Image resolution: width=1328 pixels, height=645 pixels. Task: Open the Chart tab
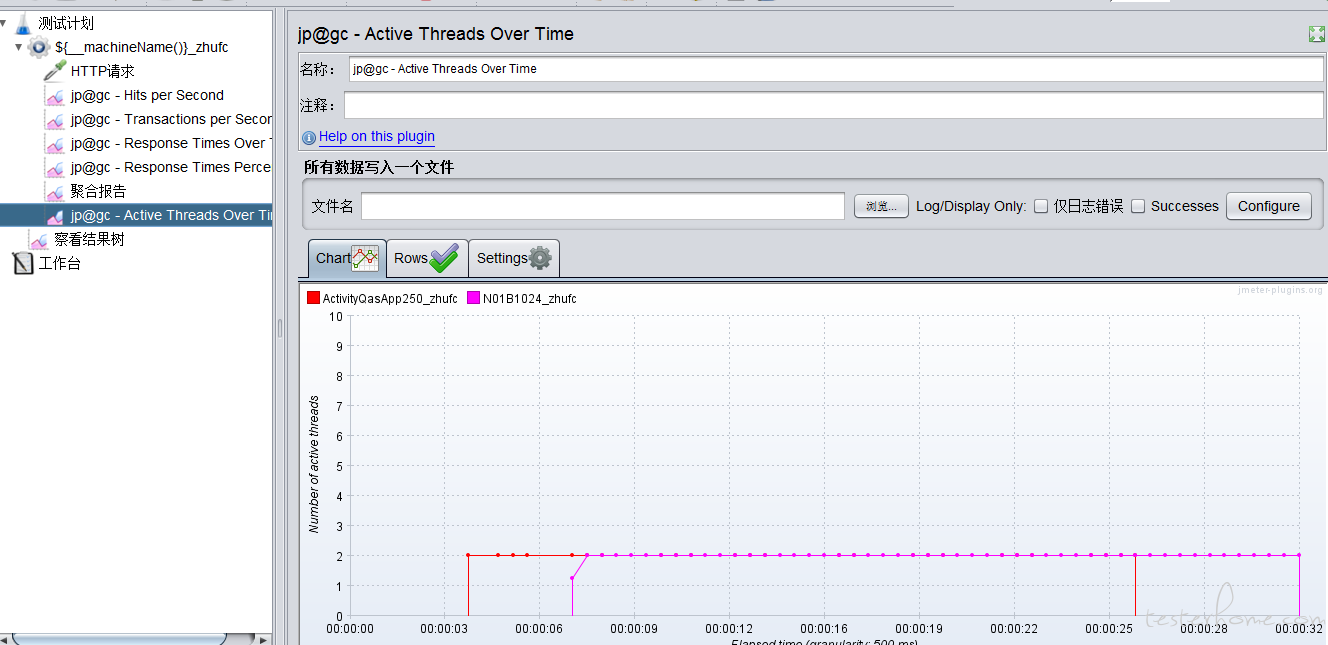[x=346, y=258]
